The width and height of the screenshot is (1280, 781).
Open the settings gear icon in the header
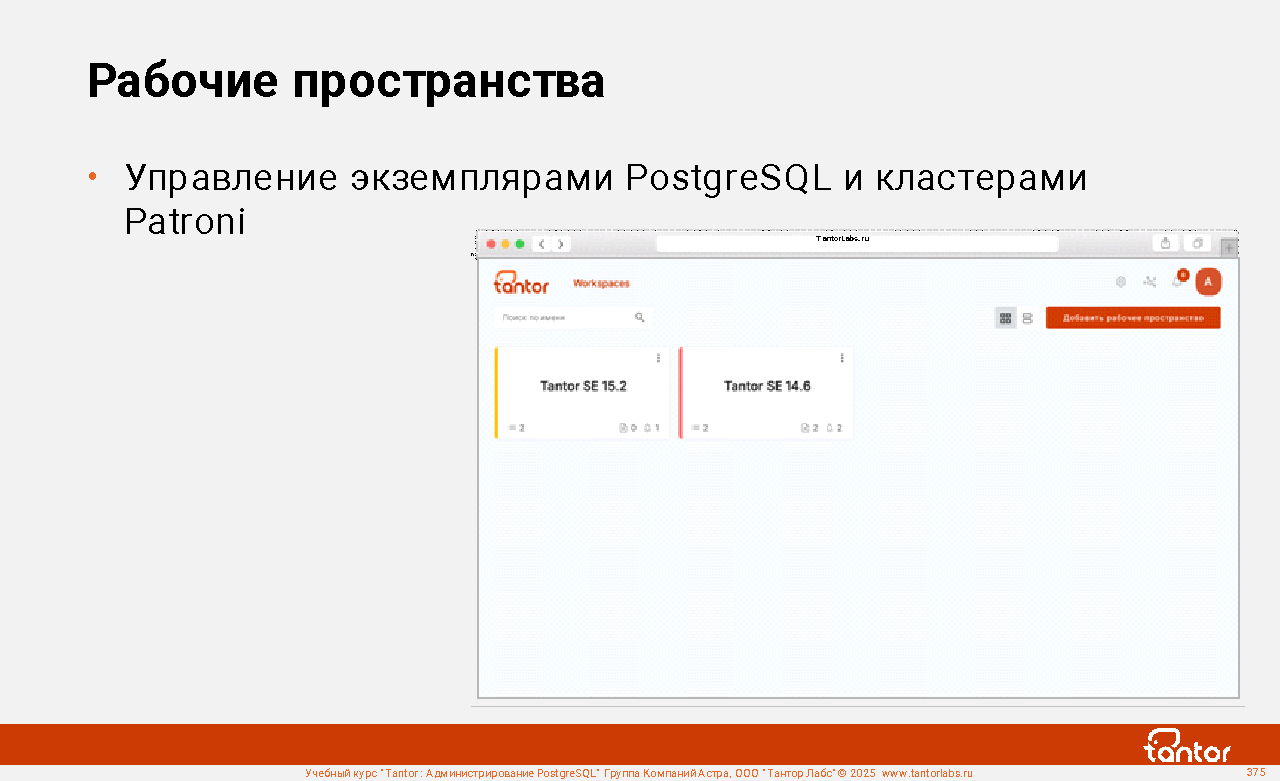click(1121, 282)
